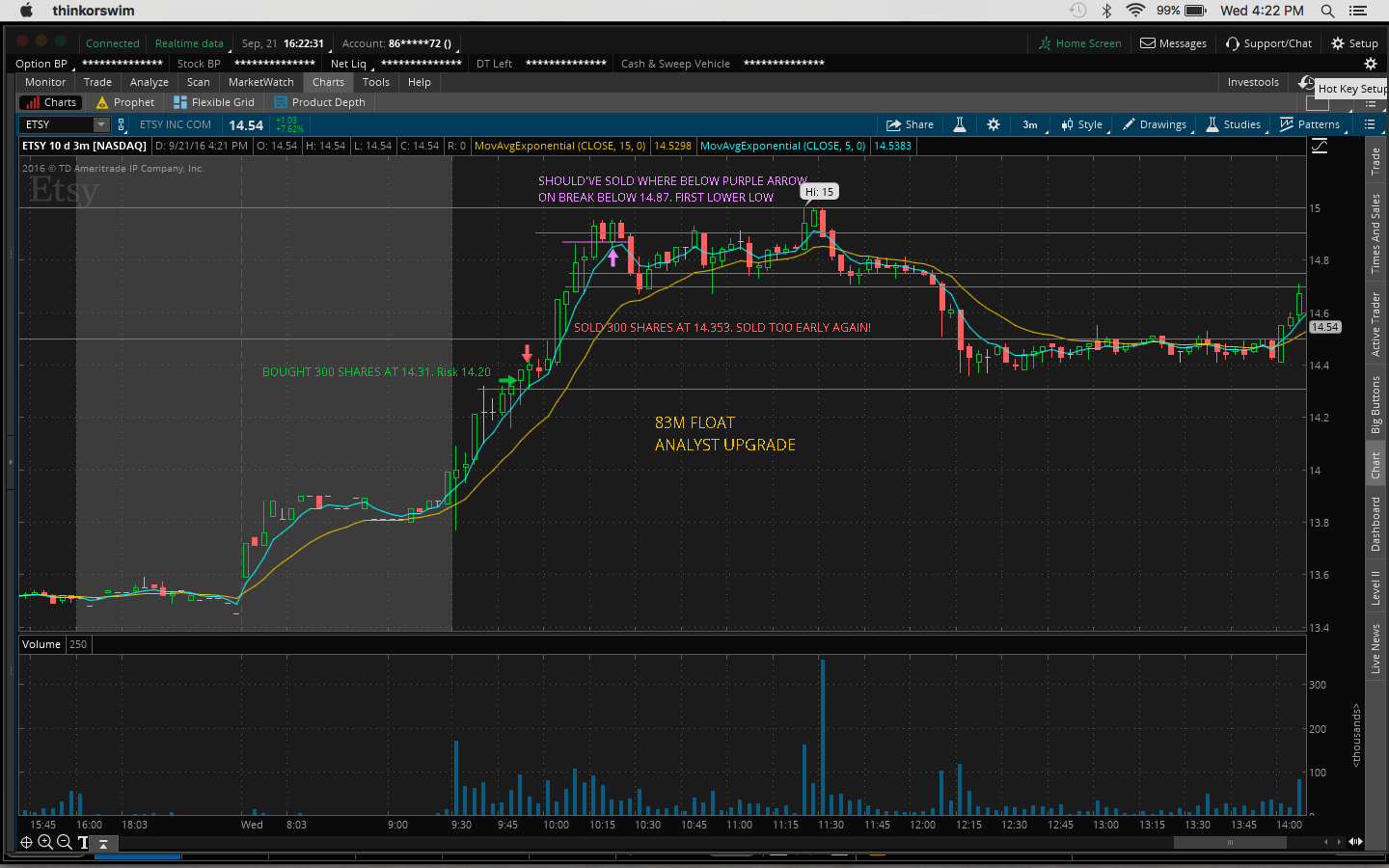
Task: Open Messages
Action: point(1174,43)
